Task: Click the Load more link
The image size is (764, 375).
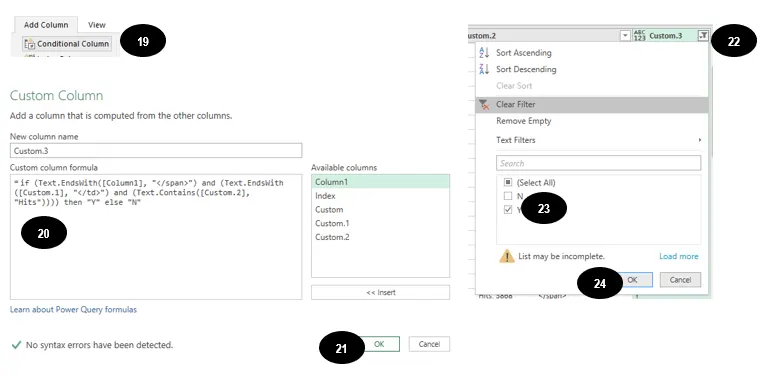Action: (679, 256)
